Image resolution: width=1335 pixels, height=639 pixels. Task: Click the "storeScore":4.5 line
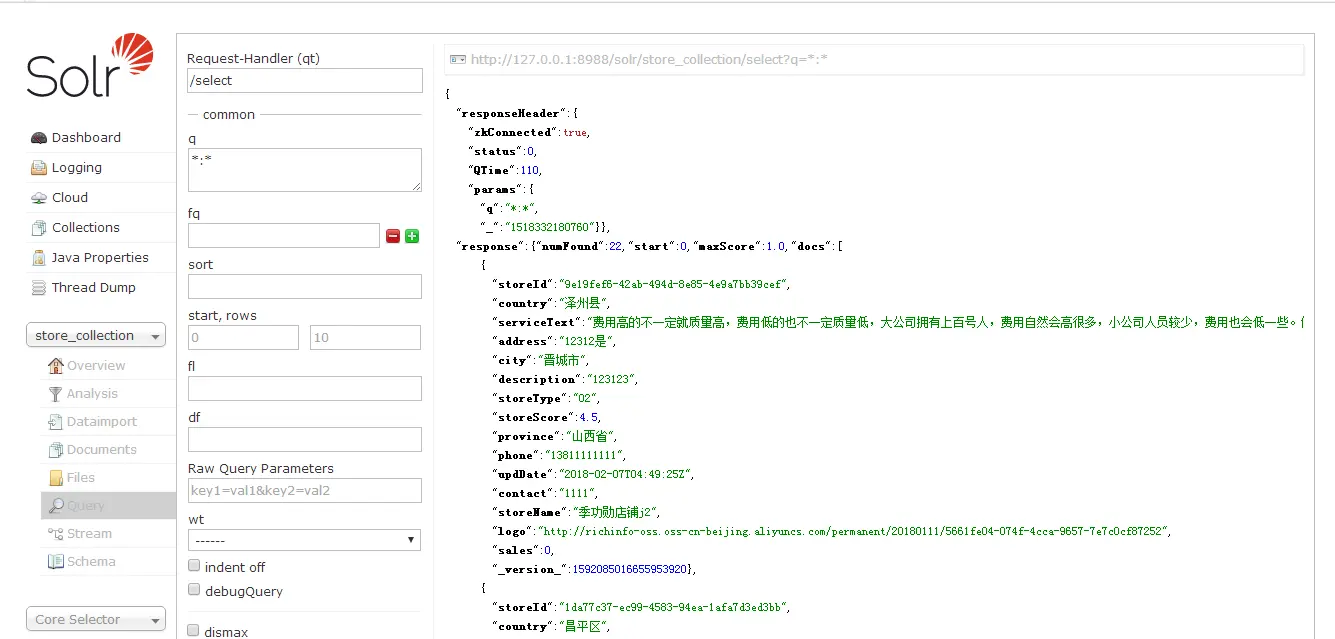click(x=547, y=417)
